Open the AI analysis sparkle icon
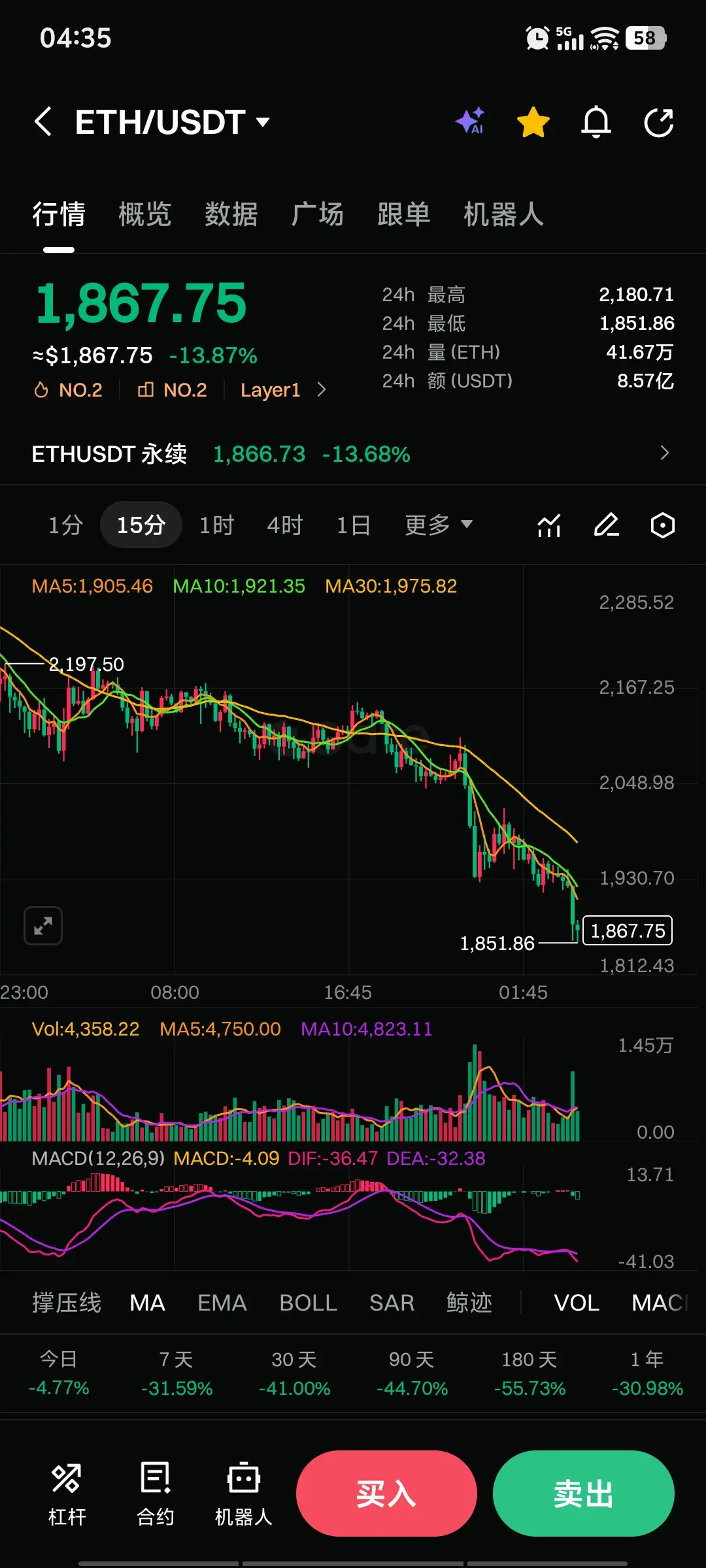The height and width of the screenshot is (1568, 706). tap(470, 122)
